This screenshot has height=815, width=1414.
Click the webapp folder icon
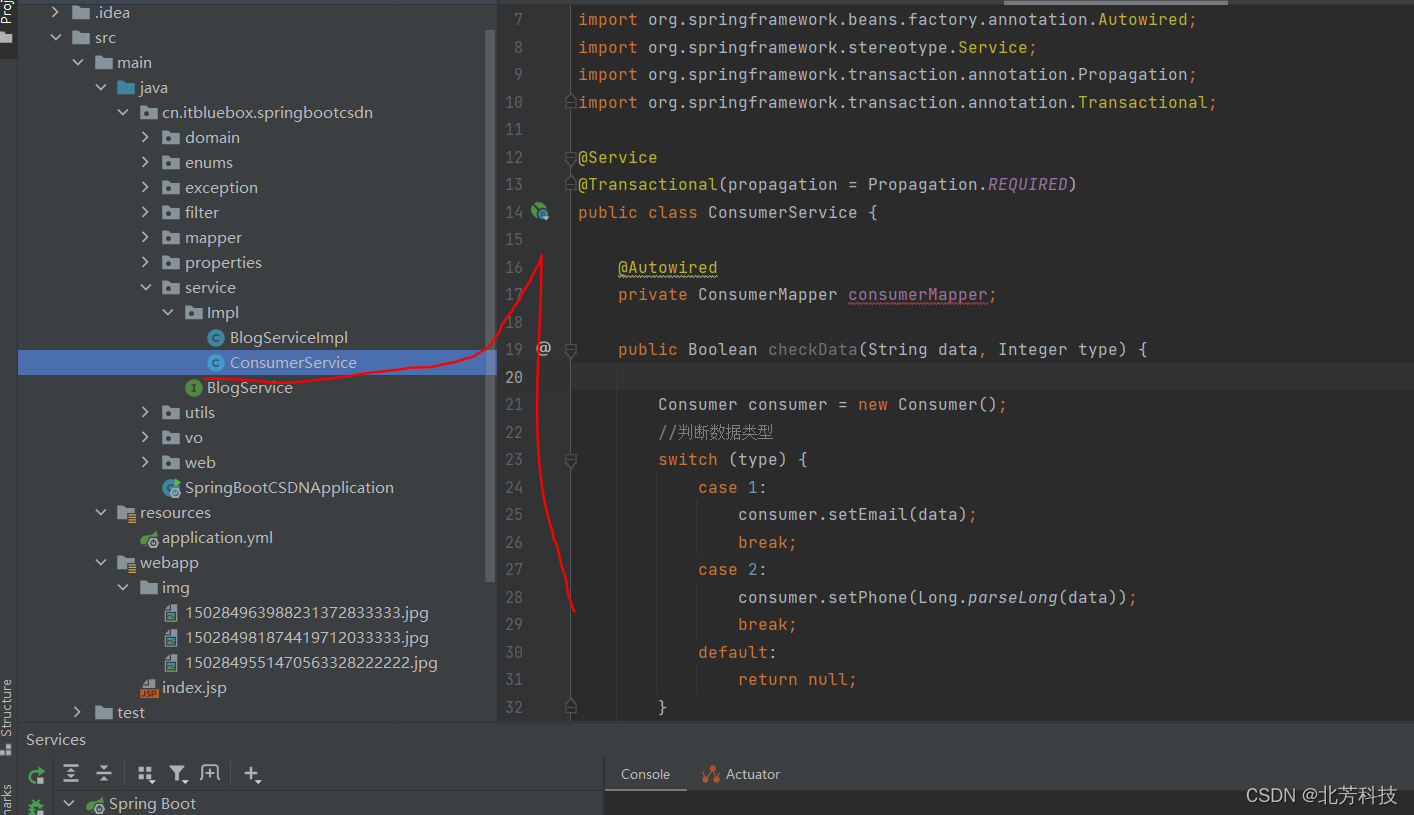pyautogui.click(x=126, y=563)
